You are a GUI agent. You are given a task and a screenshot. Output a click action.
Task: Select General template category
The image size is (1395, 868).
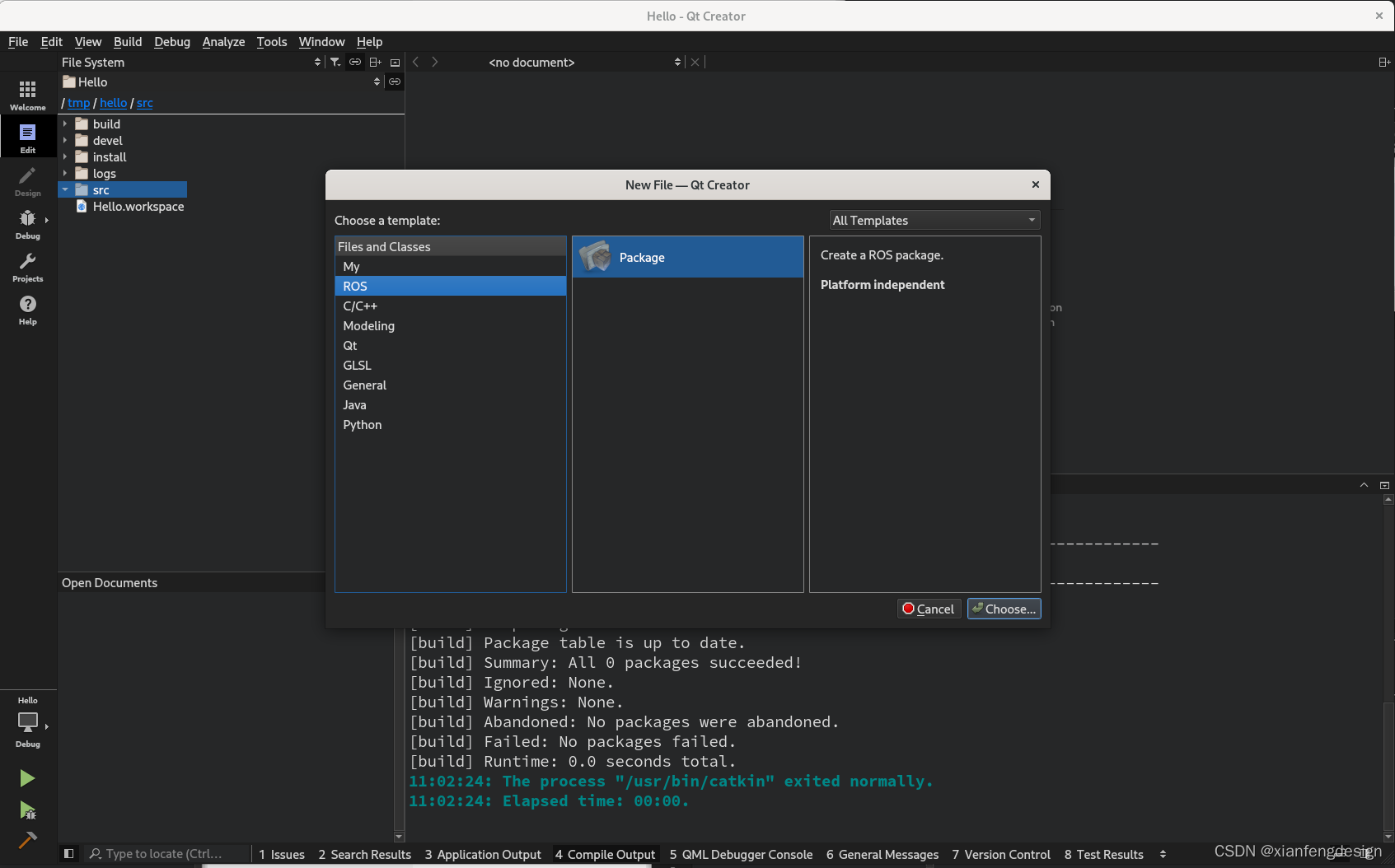coord(451,385)
